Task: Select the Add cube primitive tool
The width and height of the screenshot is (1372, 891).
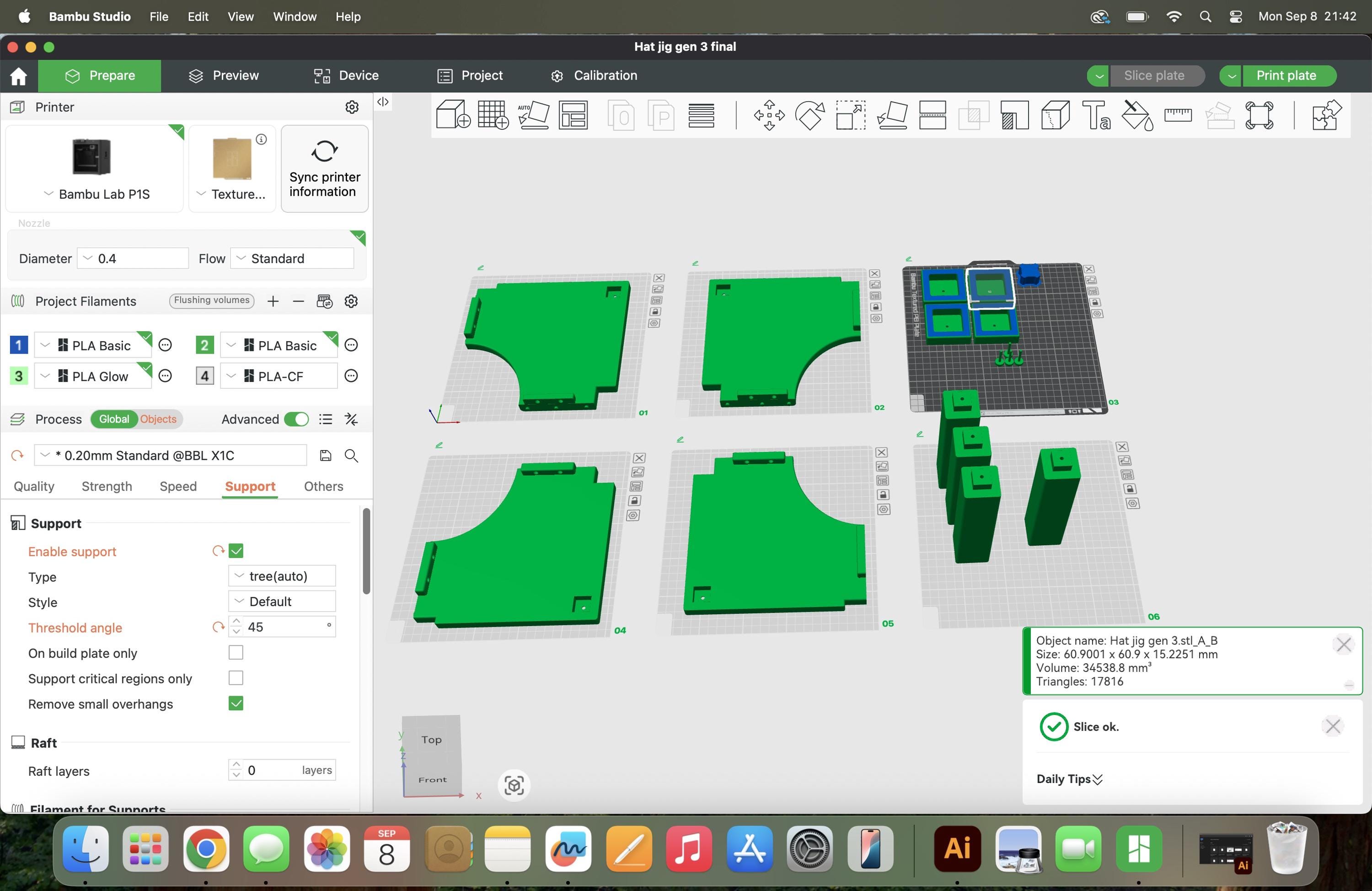Action: (x=453, y=114)
